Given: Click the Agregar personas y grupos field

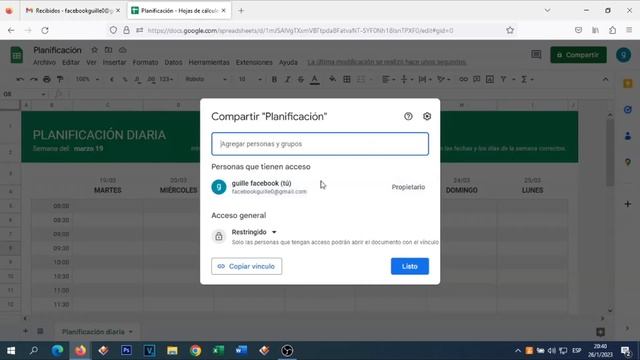Looking at the screenshot, I should pyautogui.click(x=320, y=144).
